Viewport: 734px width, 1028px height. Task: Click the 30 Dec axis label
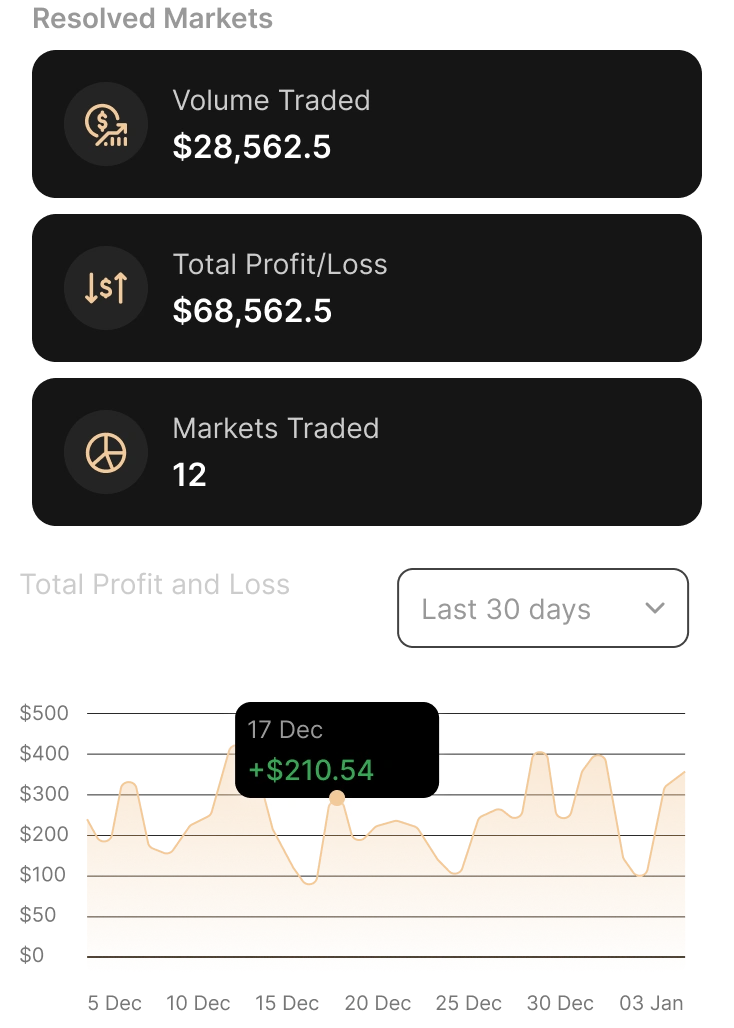(560, 1003)
